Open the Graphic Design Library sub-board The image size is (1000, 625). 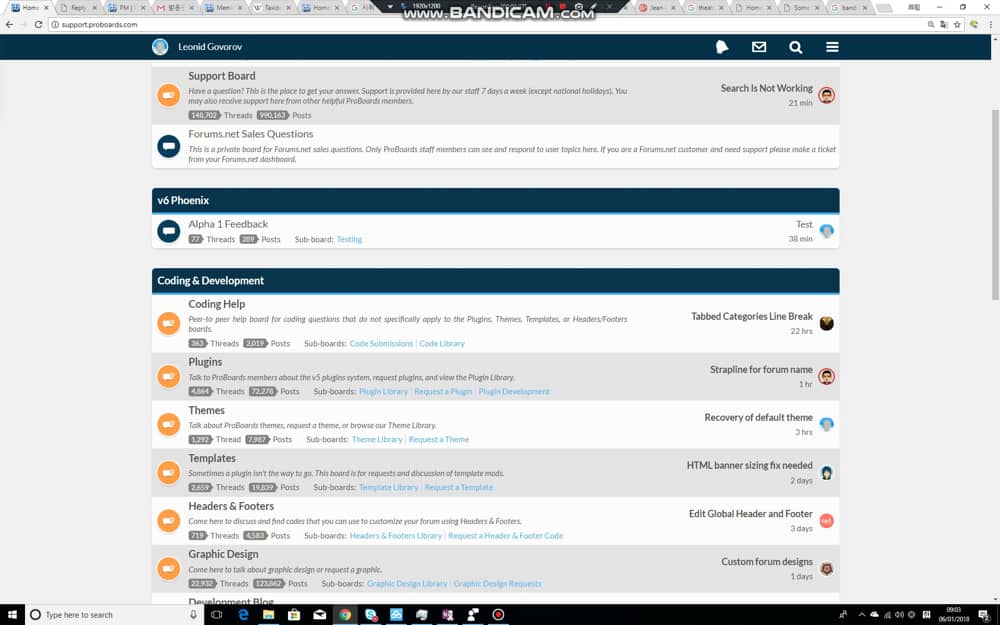click(x=407, y=584)
